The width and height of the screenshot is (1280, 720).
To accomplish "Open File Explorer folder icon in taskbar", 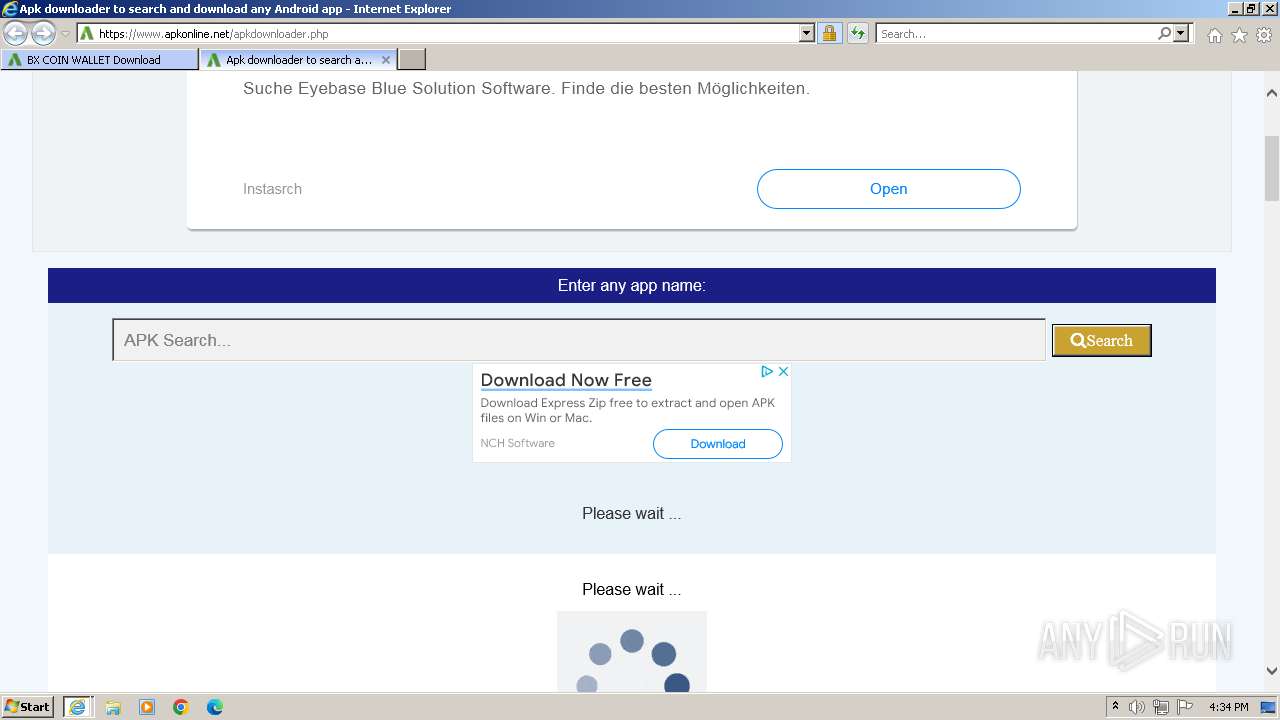I will coord(113,707).
